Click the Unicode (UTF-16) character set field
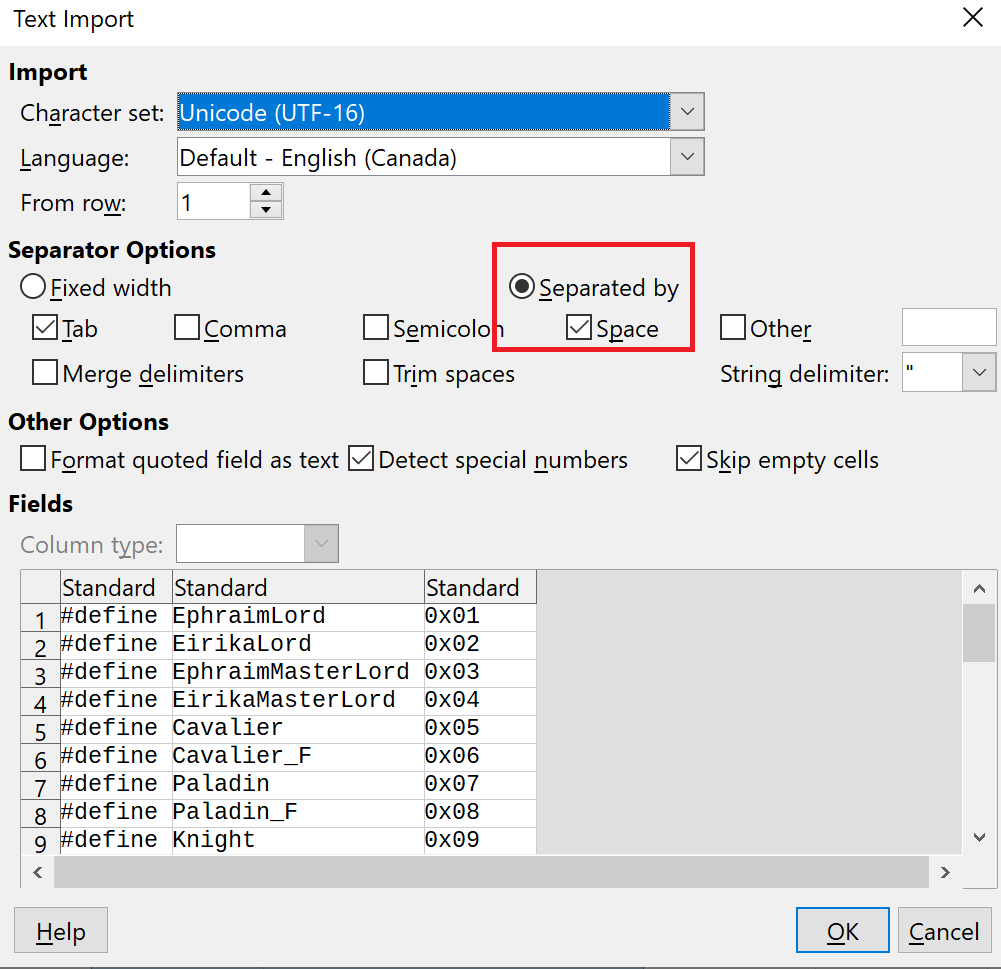The height and width of the screenshot is (969, 1001). (x=423, y=112)
